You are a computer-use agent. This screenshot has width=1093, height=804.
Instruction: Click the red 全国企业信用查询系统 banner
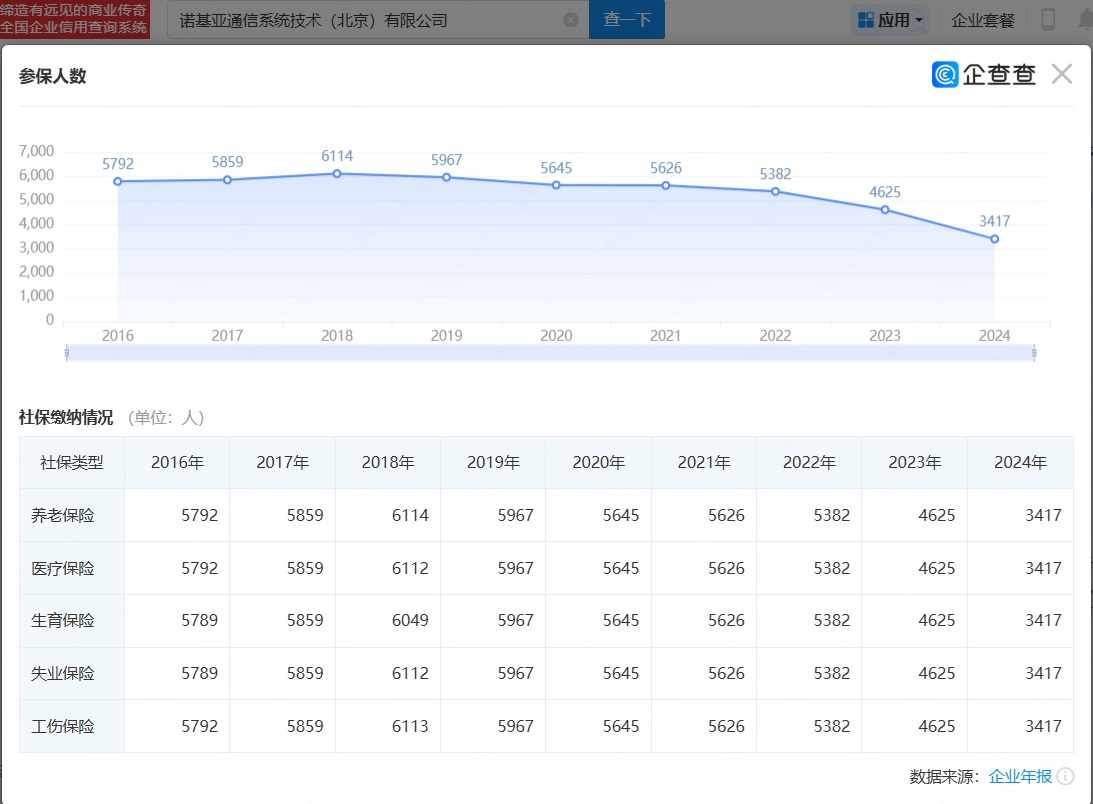(x=75, y=19)
